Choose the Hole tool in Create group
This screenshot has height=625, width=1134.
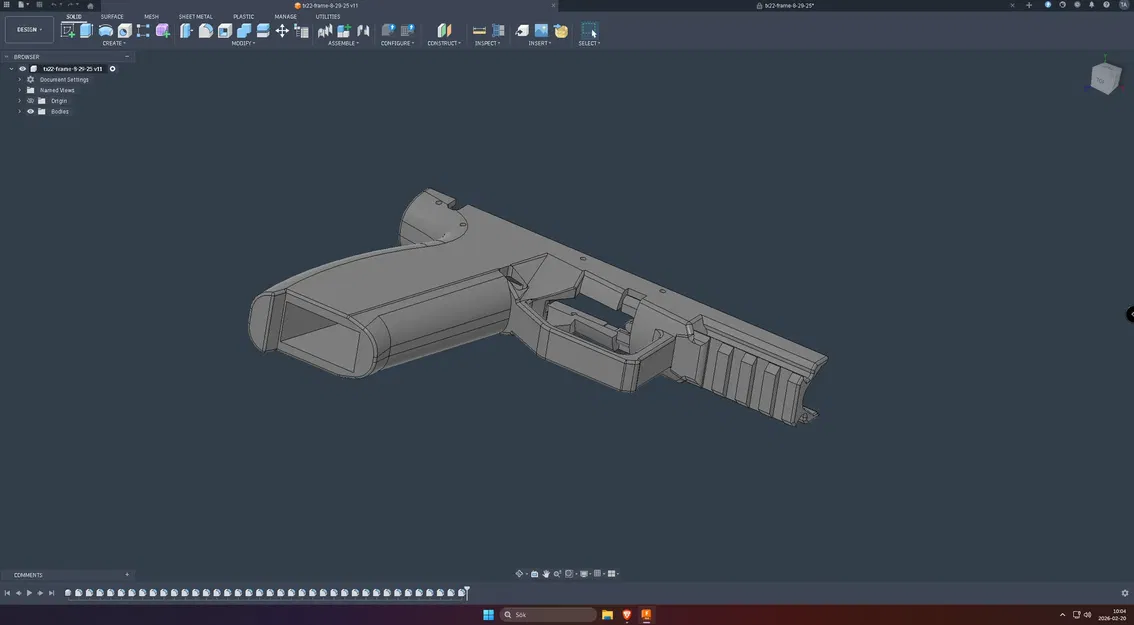pos(124,30)
